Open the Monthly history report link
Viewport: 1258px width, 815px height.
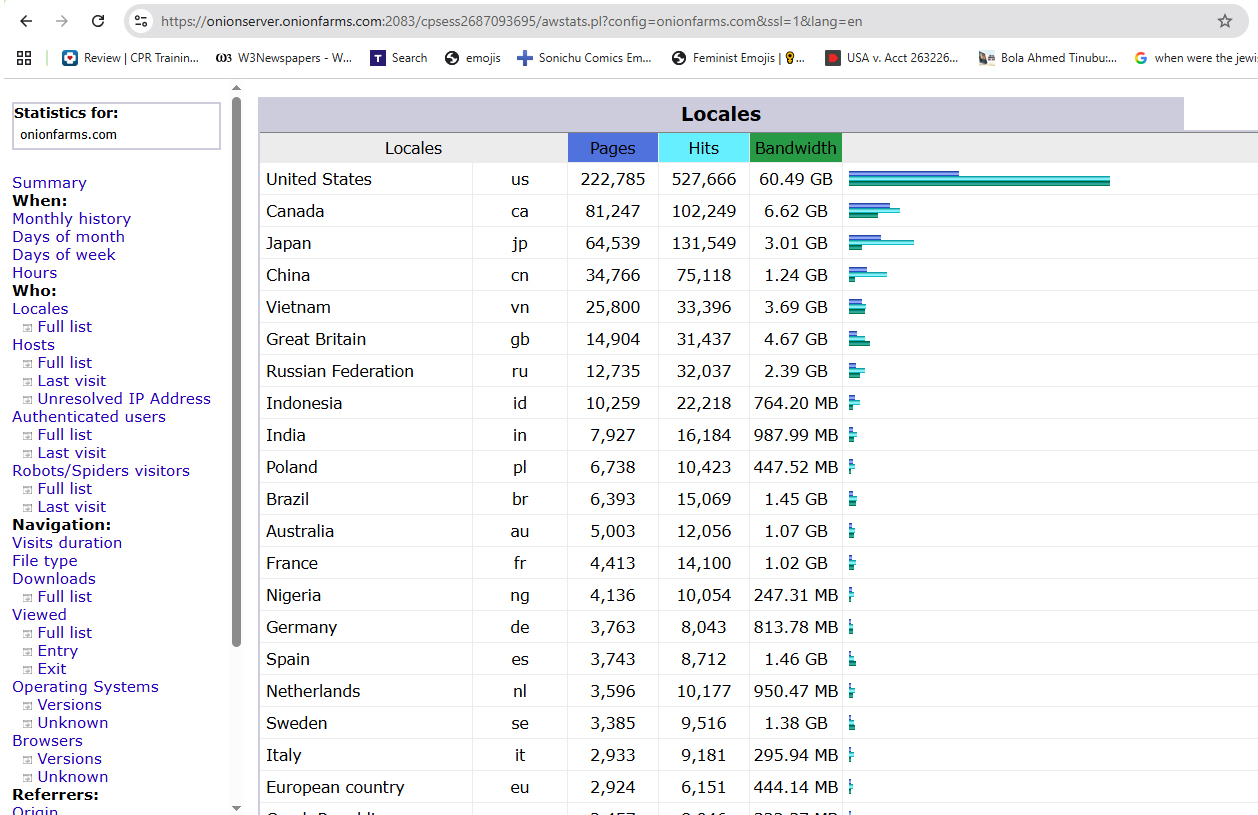71,219
